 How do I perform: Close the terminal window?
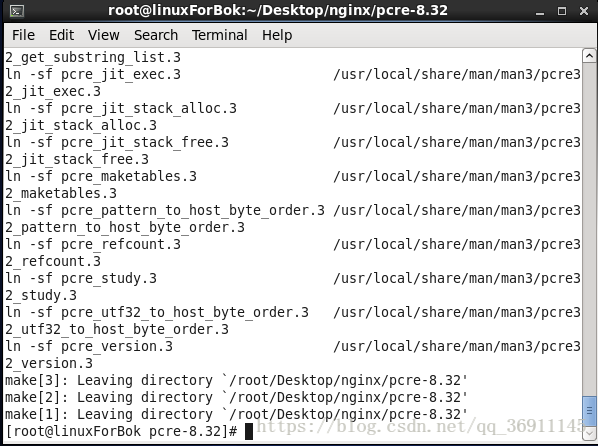click(584, 11)
